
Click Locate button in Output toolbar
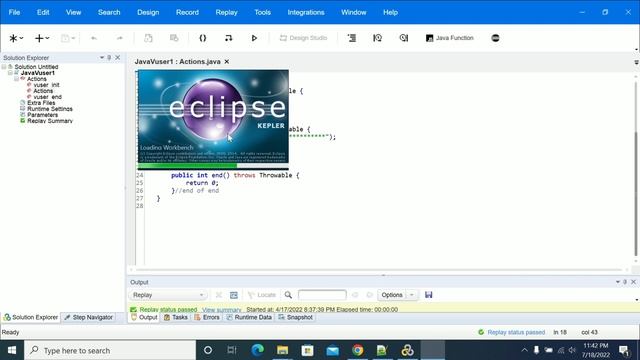point(262,295)
